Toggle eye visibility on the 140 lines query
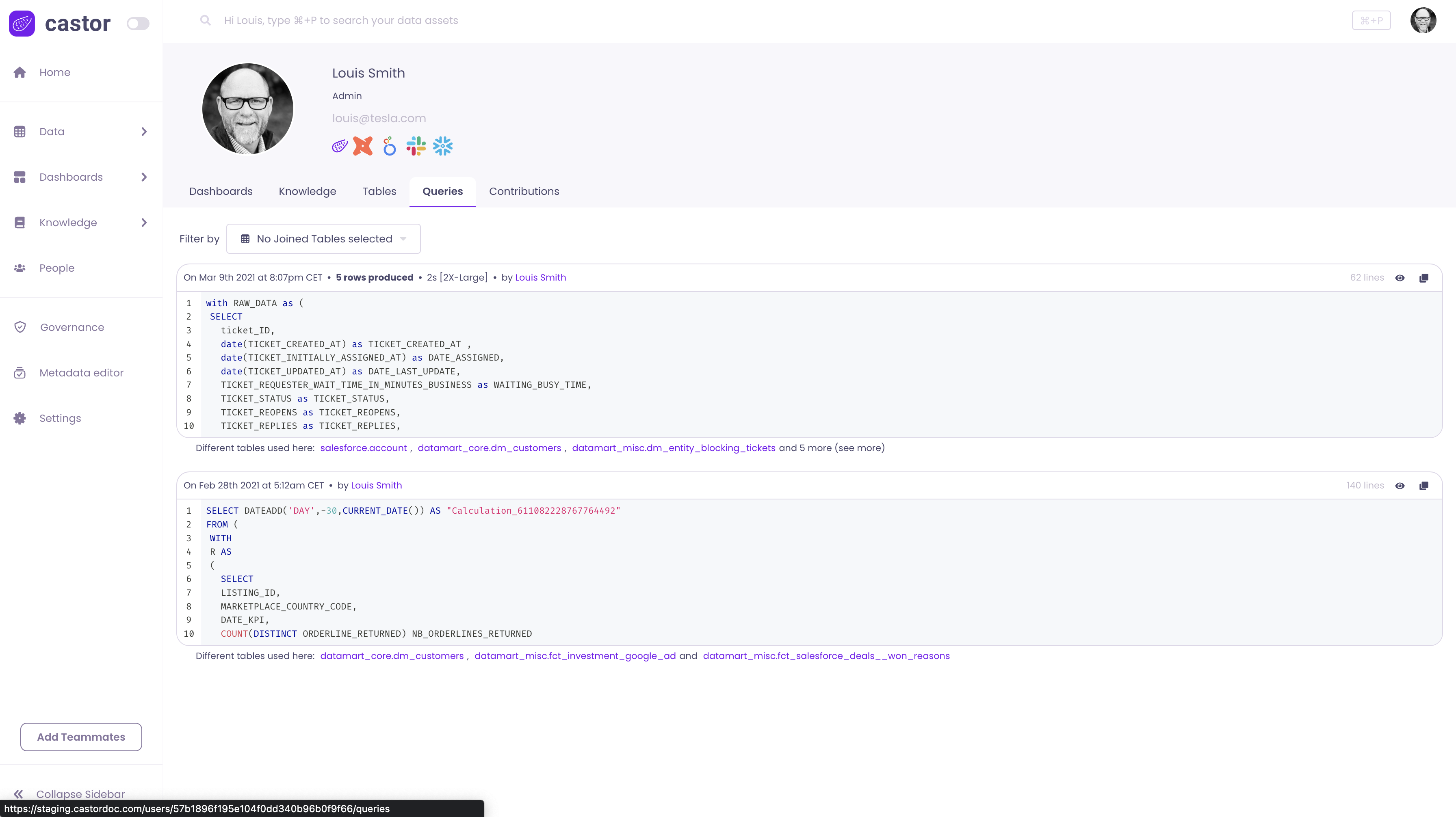1456x817 pixels. (1400, 486)
